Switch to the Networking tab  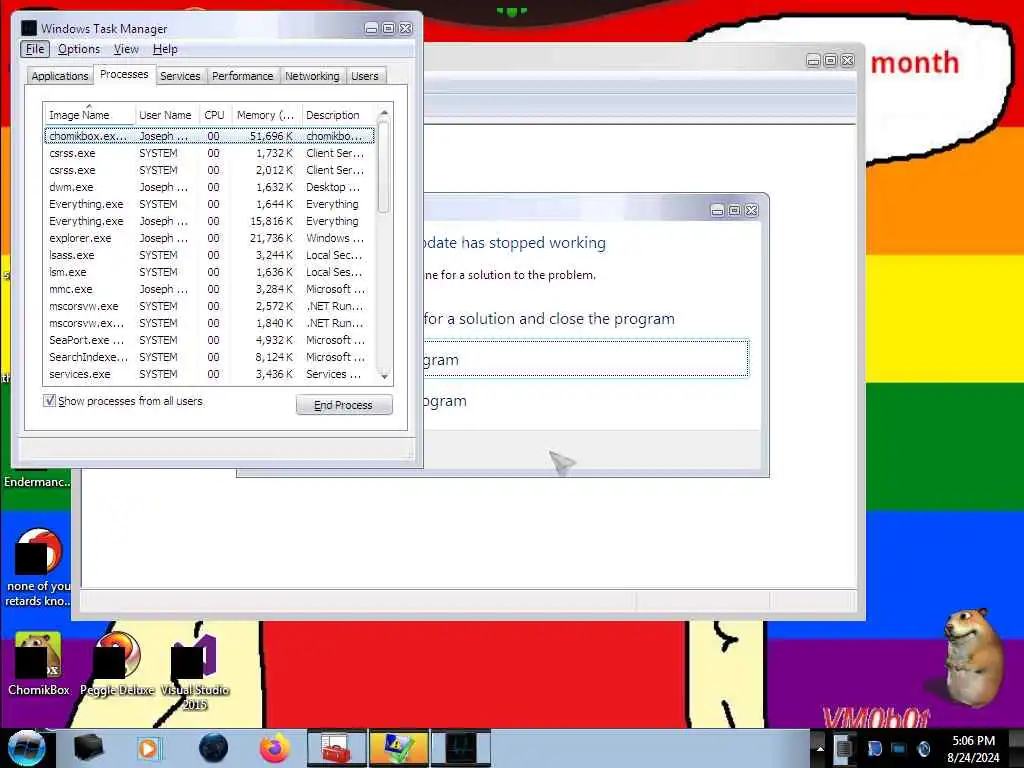pos(312,76)
